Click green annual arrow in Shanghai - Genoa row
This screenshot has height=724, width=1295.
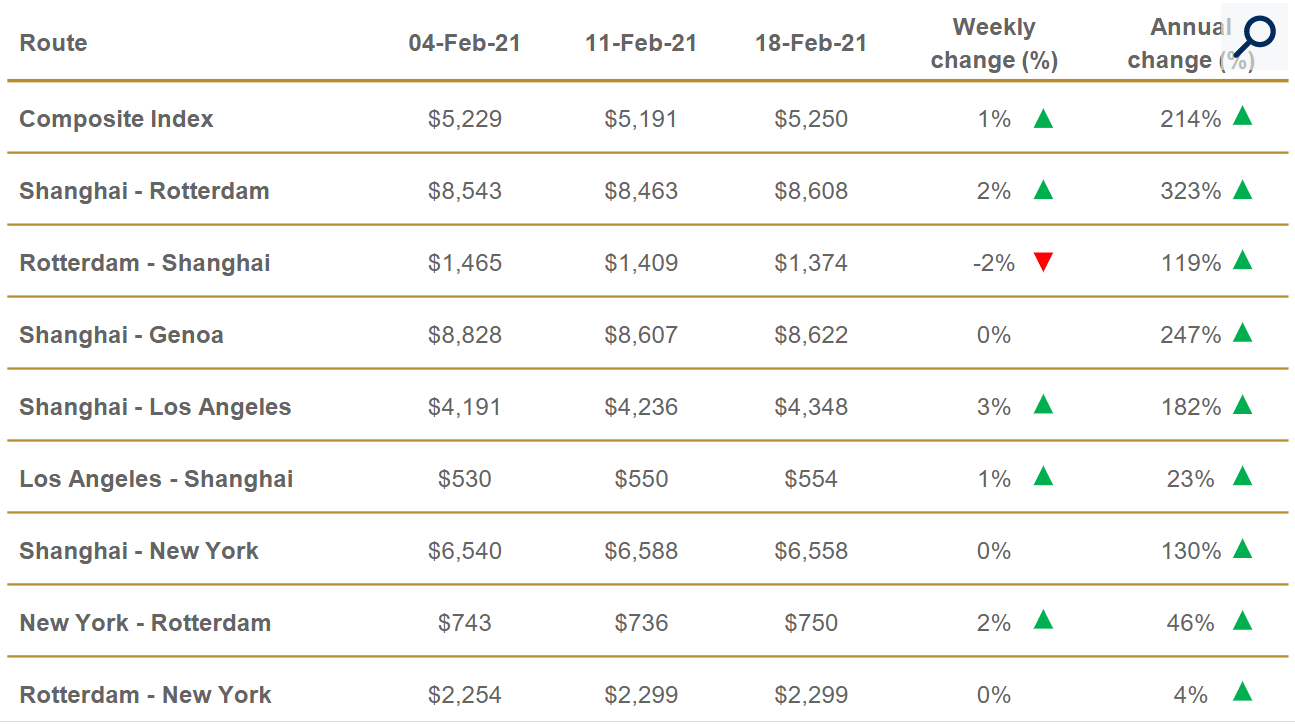pyautogui.click(x=1242, y=333)
